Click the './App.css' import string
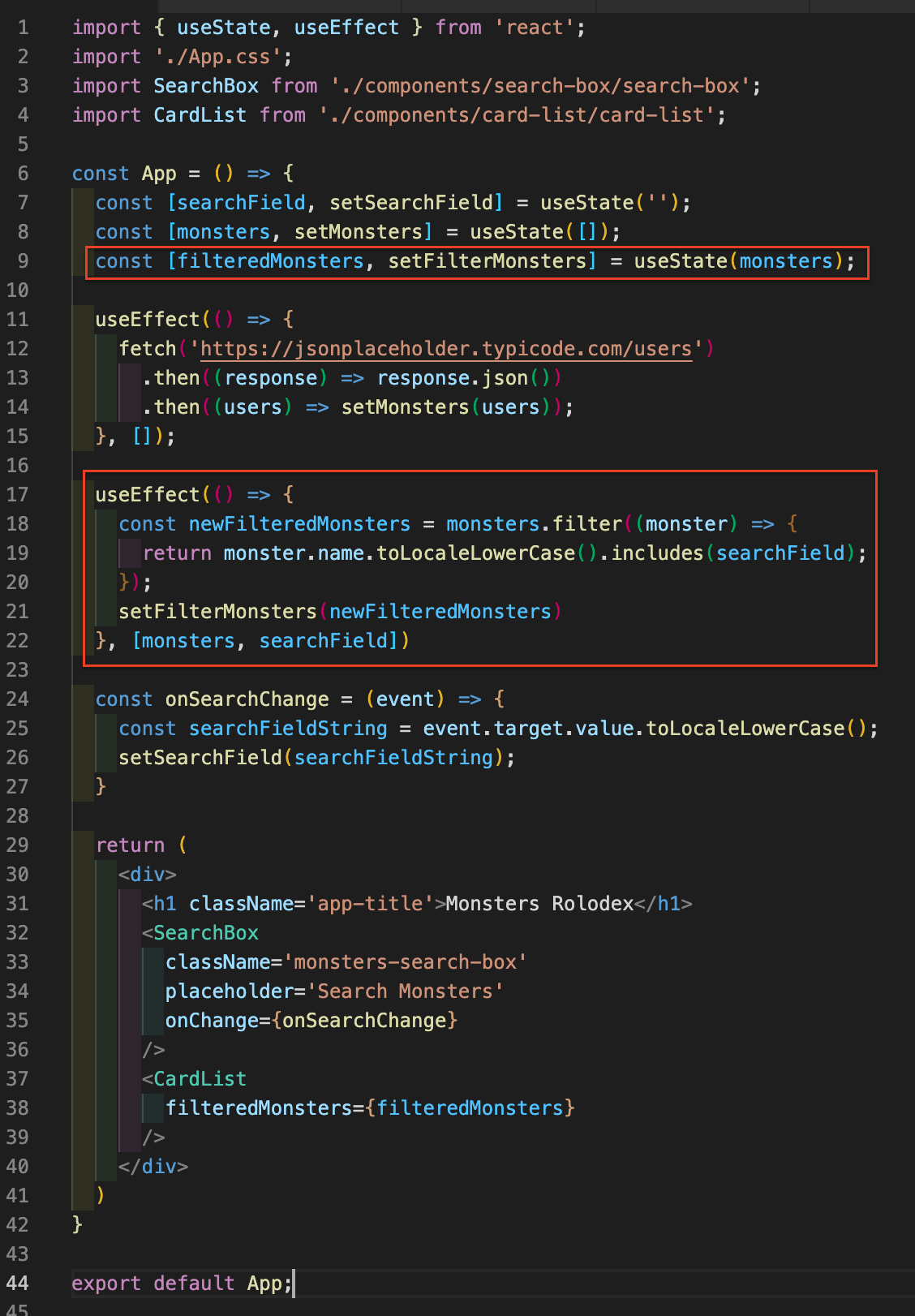915x1316 pixels. (x=218, y=57)
